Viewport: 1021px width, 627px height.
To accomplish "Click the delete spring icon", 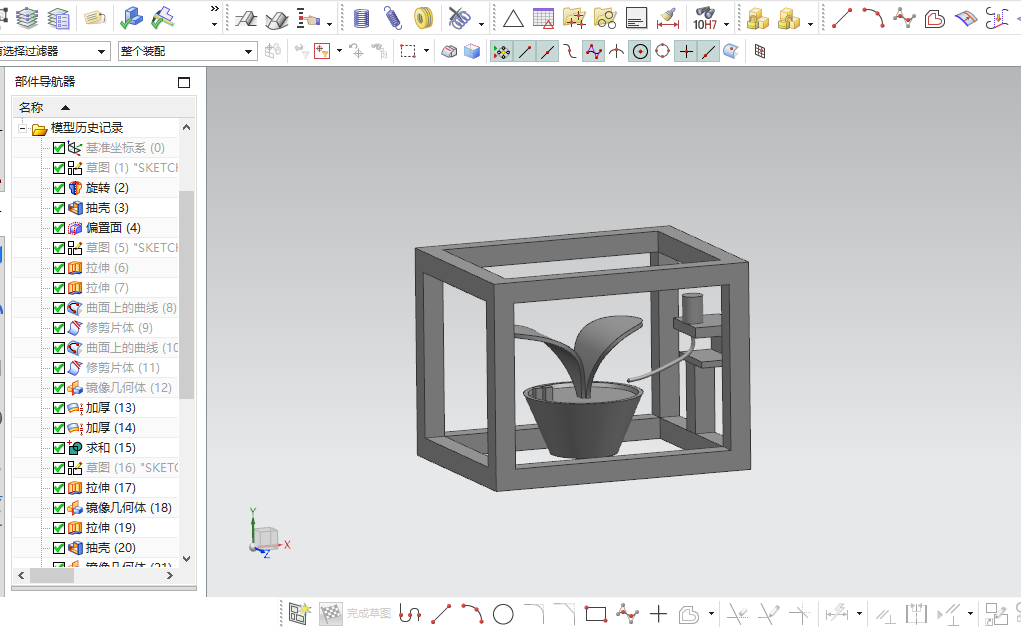I will tap(460, 18).
